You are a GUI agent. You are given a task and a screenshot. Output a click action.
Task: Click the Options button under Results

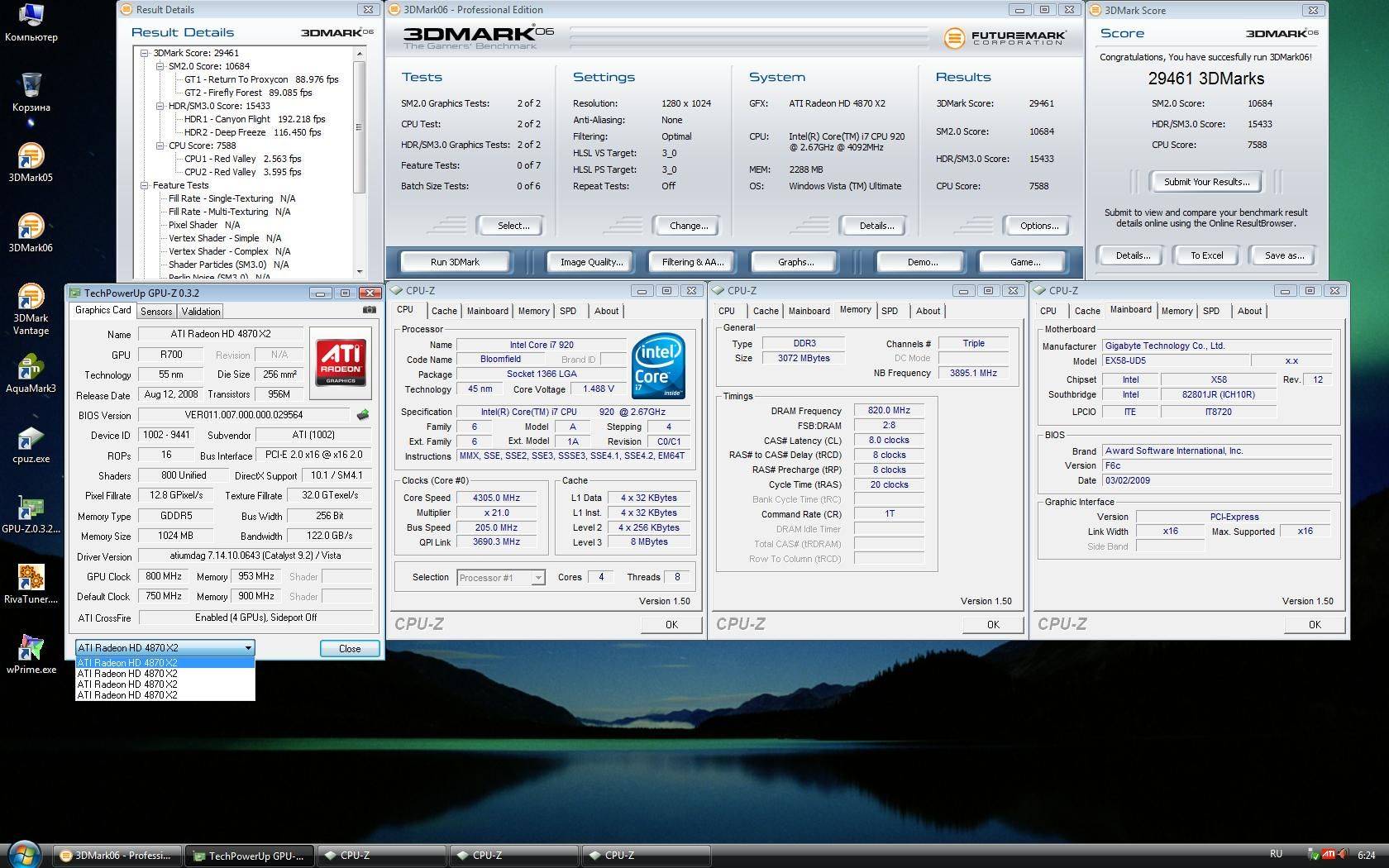(1039, 226)
